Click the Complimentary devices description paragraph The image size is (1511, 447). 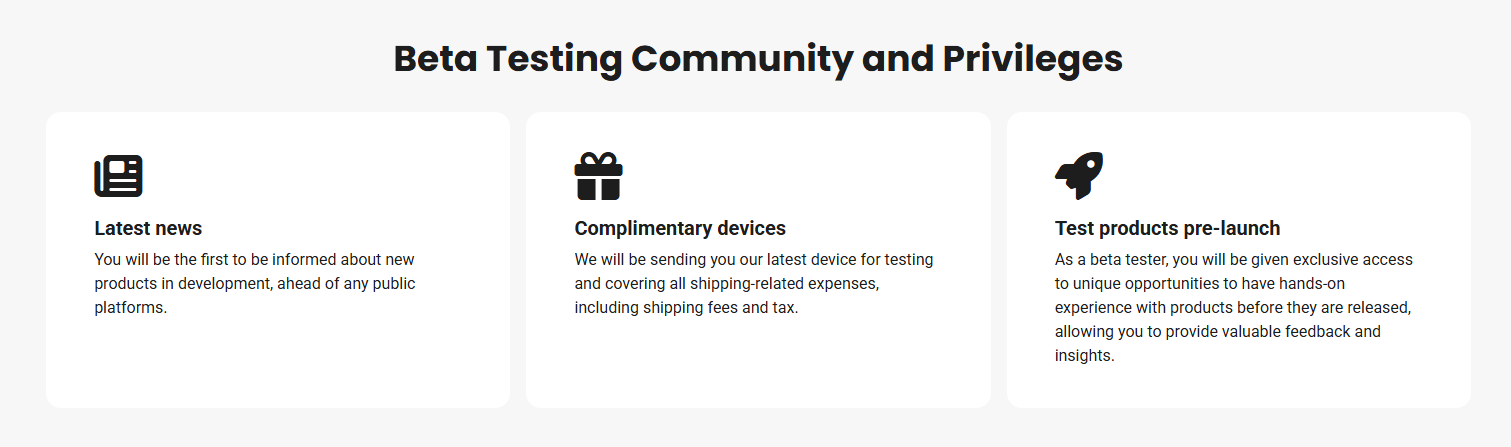[x=753, y=283]
